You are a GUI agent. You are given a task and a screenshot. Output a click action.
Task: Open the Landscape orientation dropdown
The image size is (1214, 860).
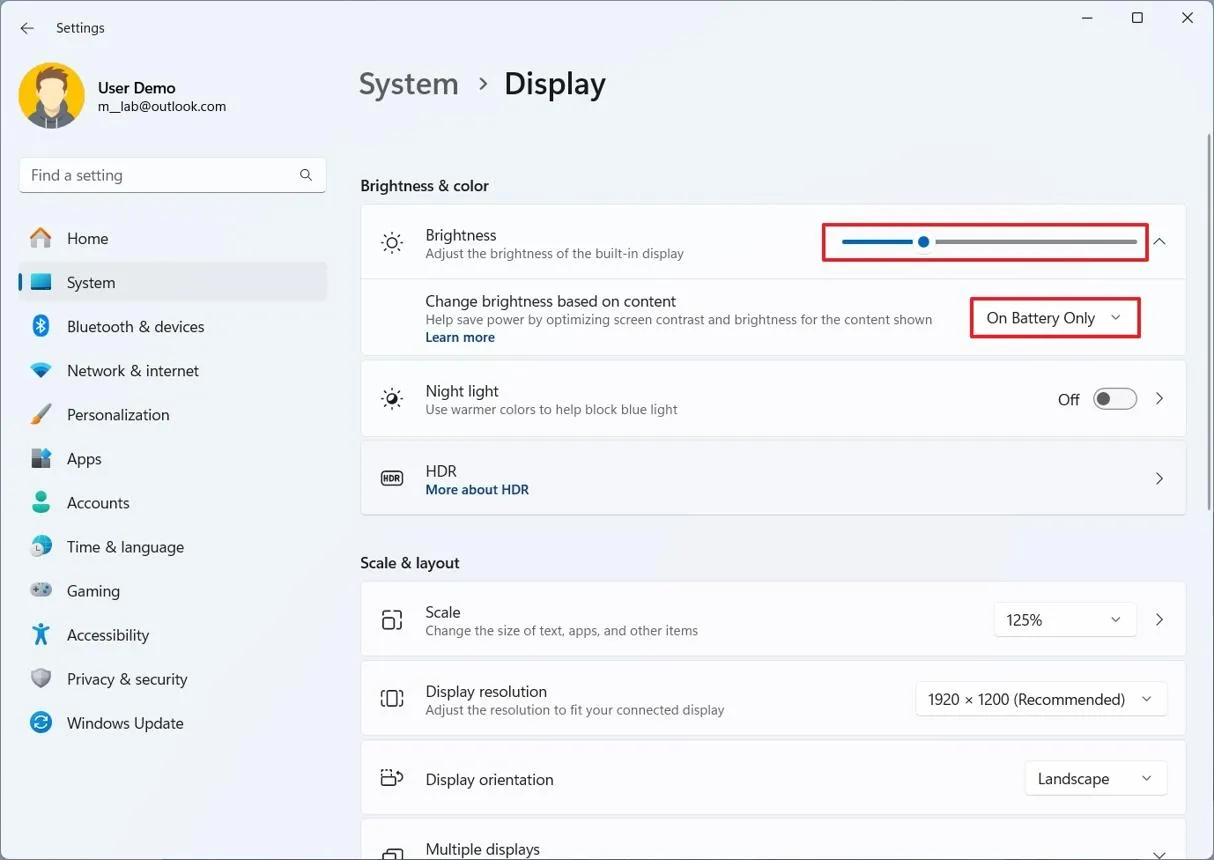click(1096, 779)
